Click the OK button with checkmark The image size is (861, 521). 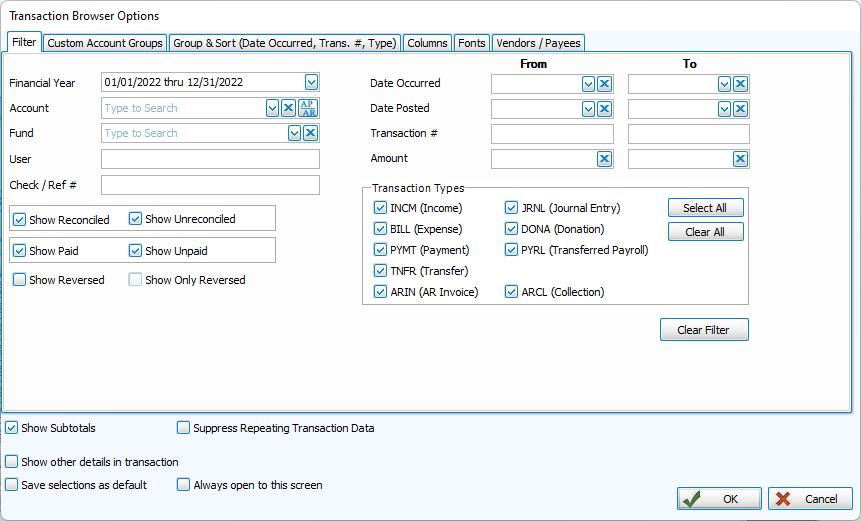[719, 499]
